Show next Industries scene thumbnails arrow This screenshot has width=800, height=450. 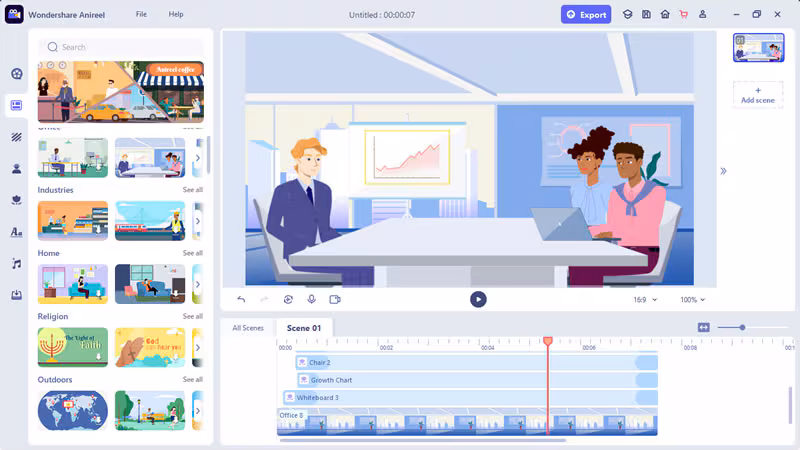[x=198, y=221]
